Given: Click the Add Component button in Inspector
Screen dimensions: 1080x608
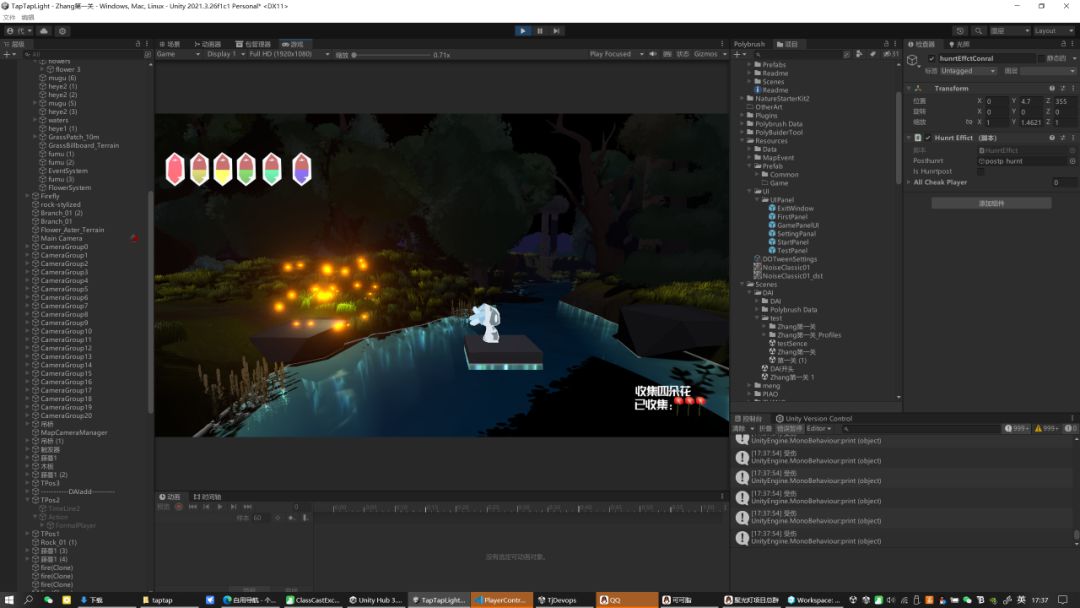Looking at the screenshot, I should [991, 203].
